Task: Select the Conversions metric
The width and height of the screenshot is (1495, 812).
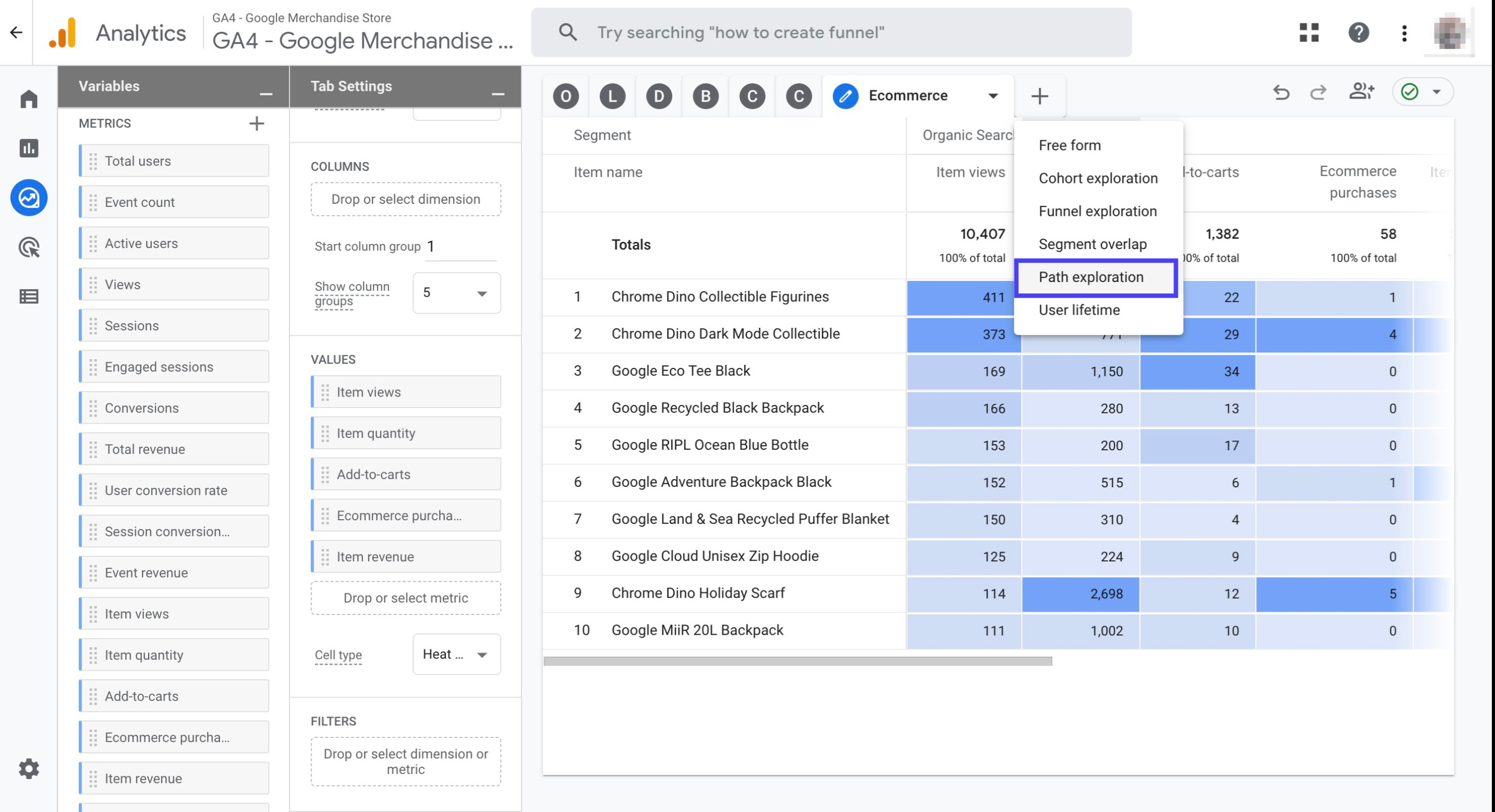Action: (174, 408)
